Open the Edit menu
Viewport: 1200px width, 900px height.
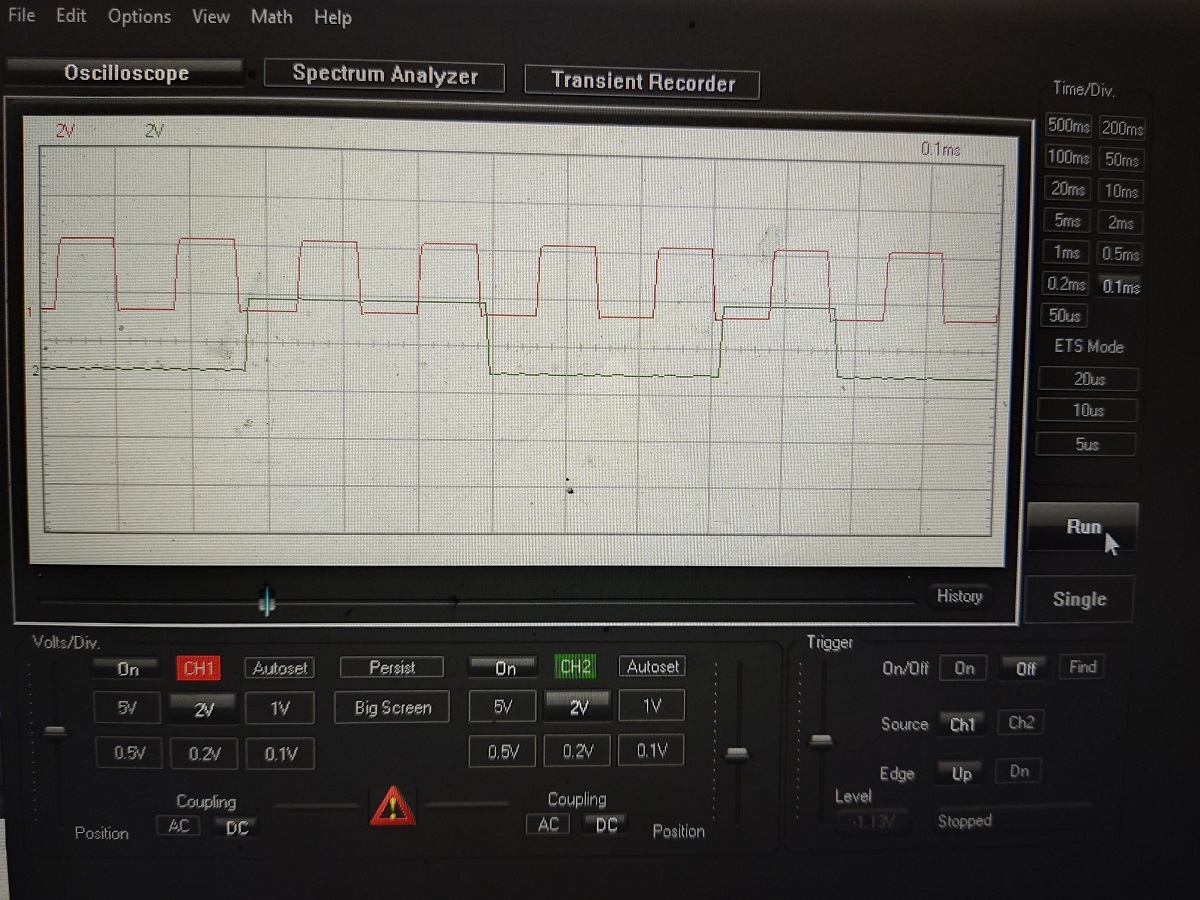[71, 16]
